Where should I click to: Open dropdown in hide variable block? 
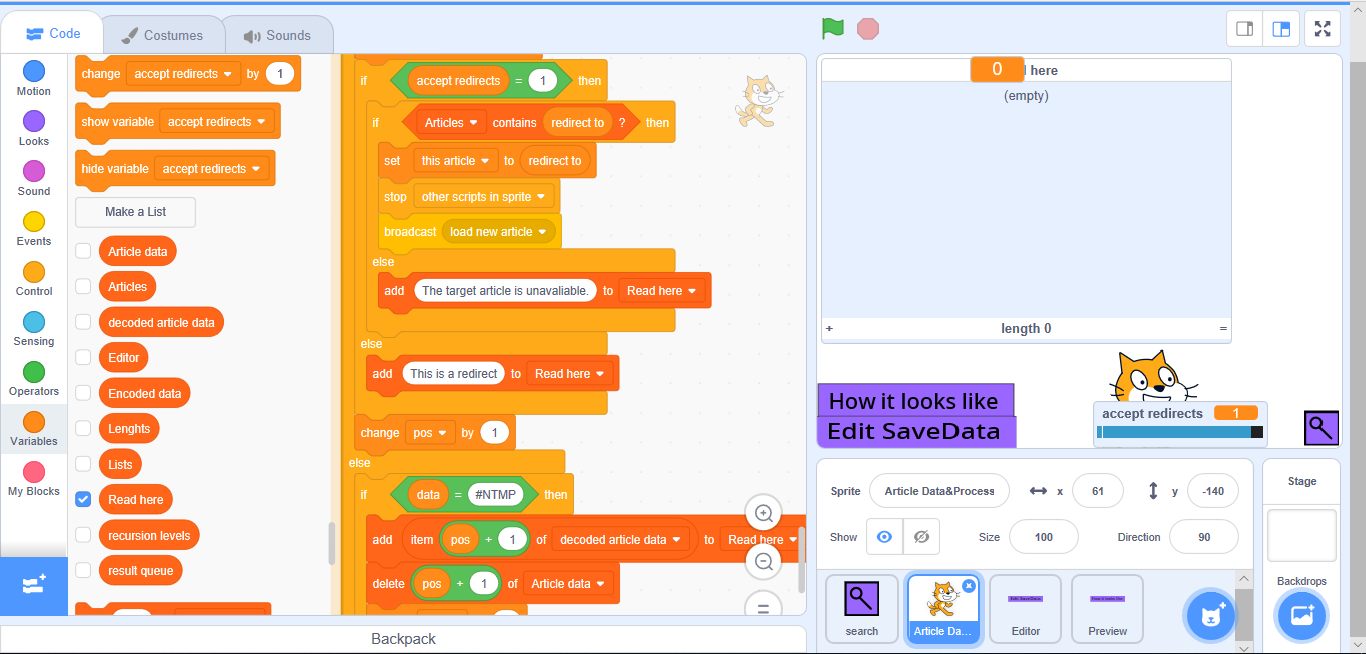(x=212, y=169)
